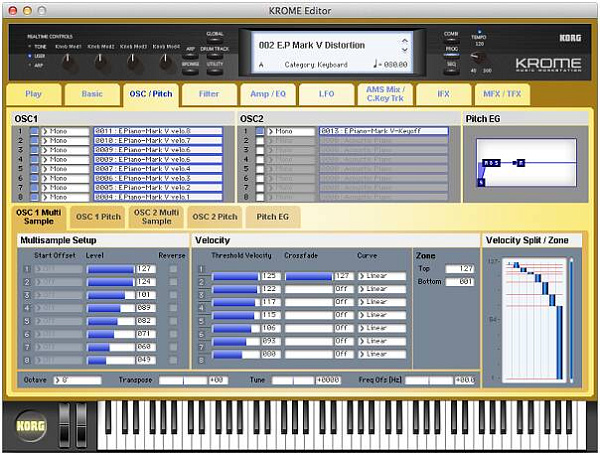Screen dimensions: 600x455
Task: Select the S start node in Pitch EG graph
Action: click(481, 182)
